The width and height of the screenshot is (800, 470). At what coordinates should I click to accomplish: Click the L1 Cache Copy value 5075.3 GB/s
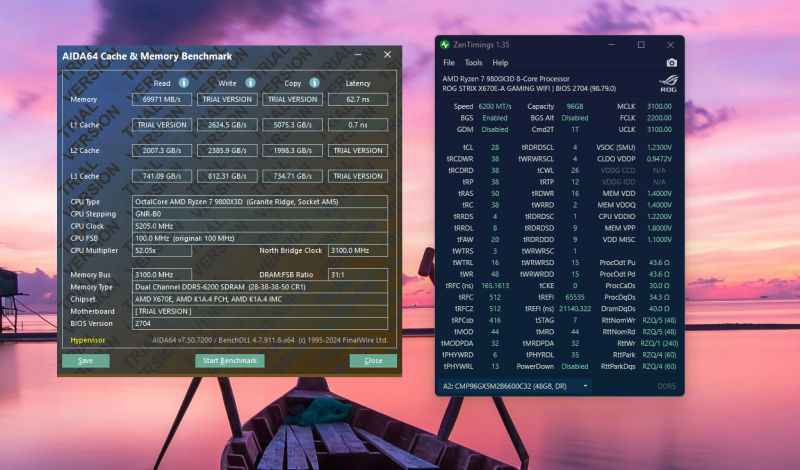point(292,125)
